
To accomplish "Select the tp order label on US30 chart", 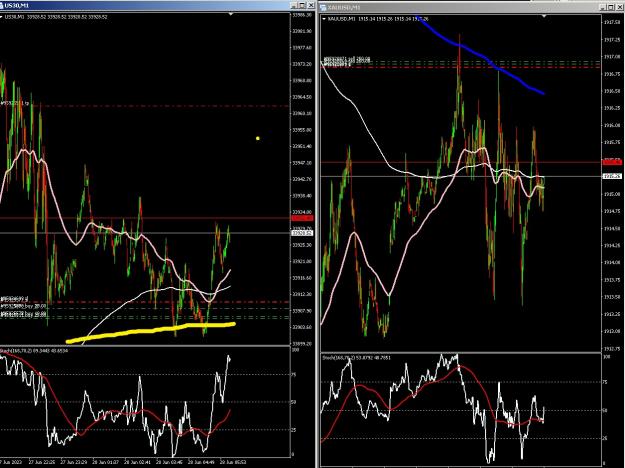I will 15,104.
